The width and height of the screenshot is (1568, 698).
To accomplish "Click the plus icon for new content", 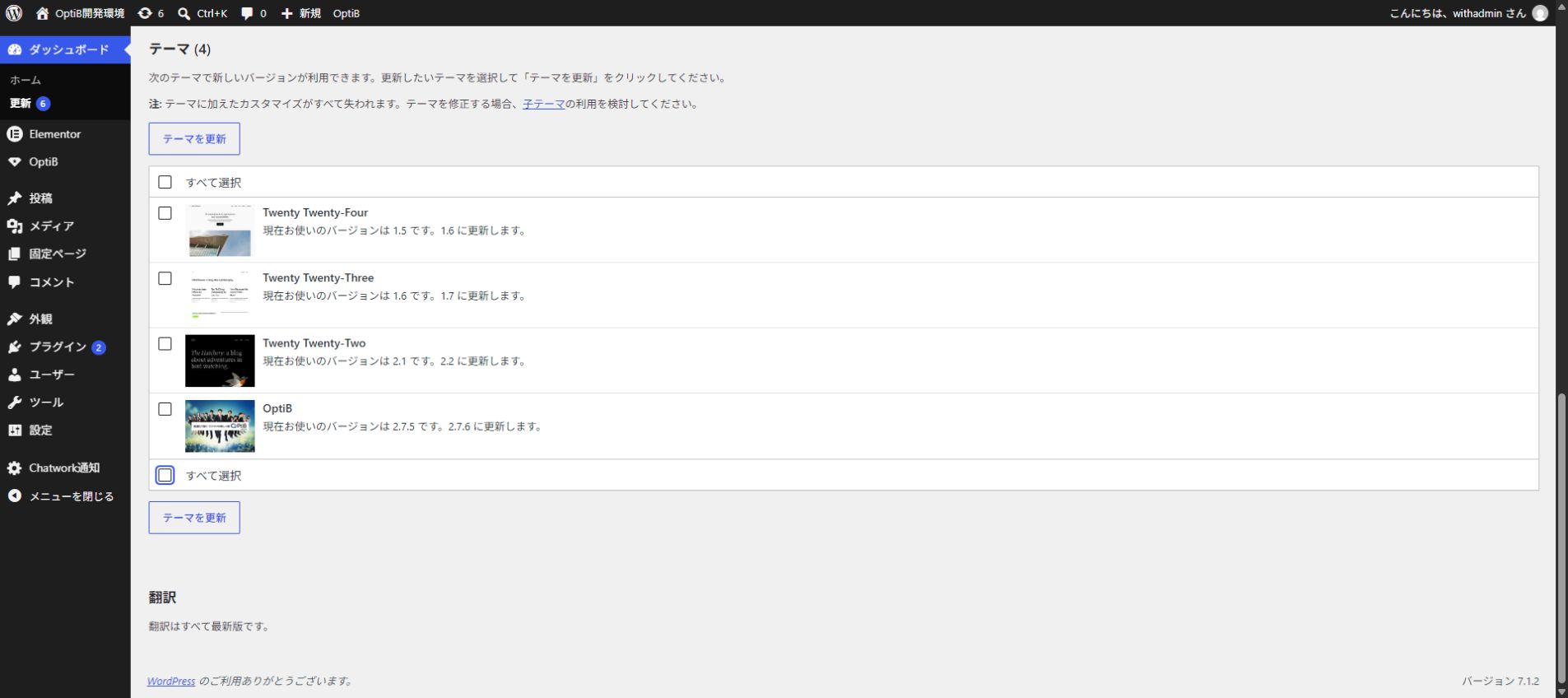I will [286, 13].
